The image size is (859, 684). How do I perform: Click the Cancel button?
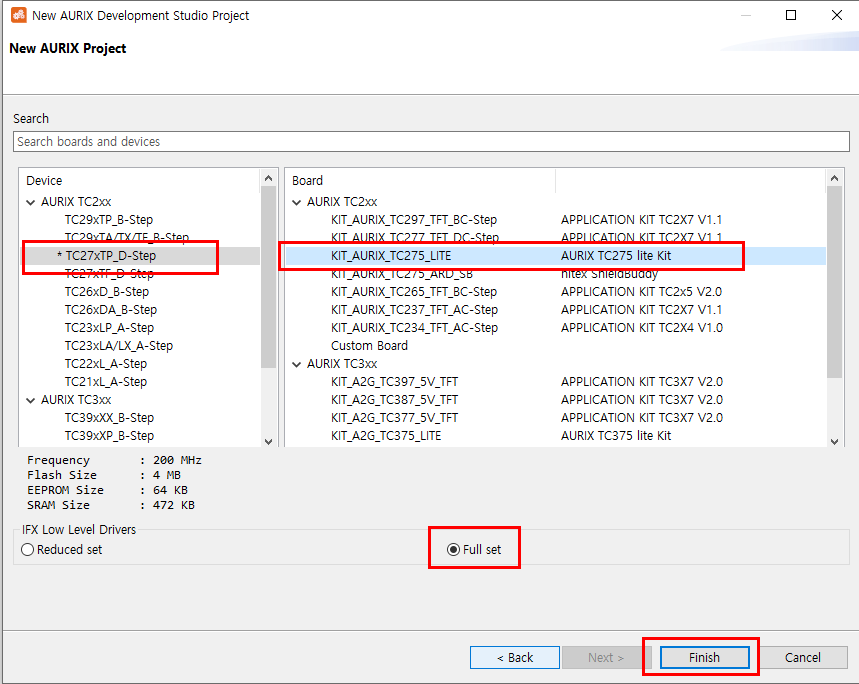point(803,657)
